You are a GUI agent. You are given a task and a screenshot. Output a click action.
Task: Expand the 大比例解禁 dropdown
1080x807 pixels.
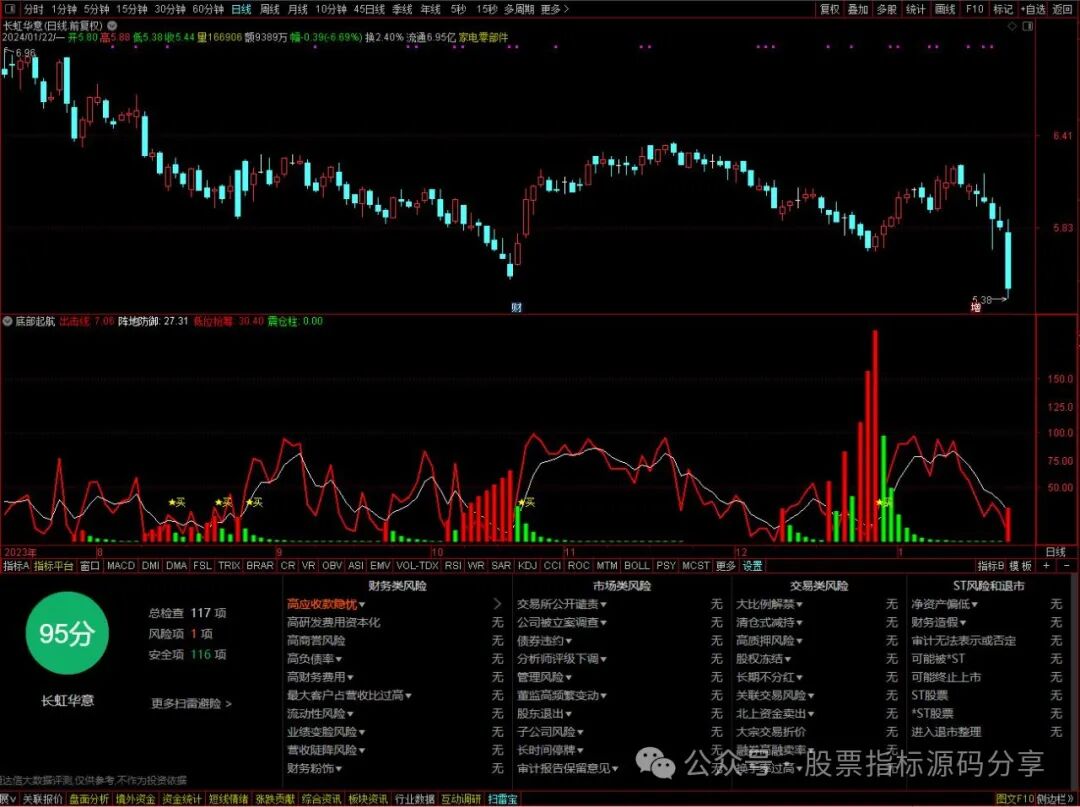click(798, 605)
